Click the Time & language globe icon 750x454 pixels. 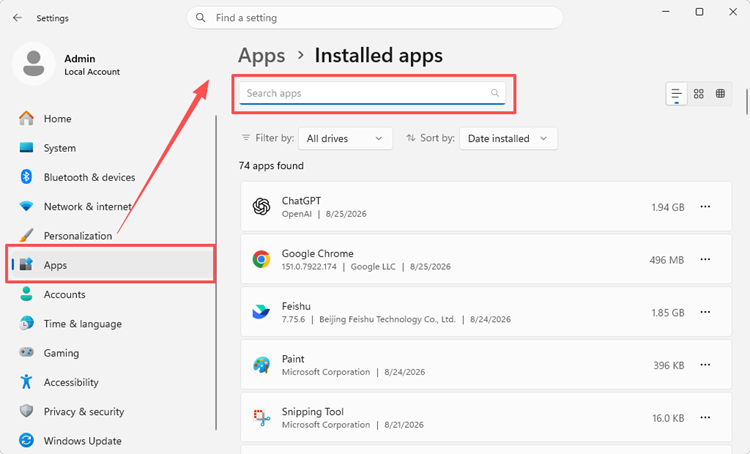coord(26,323)
